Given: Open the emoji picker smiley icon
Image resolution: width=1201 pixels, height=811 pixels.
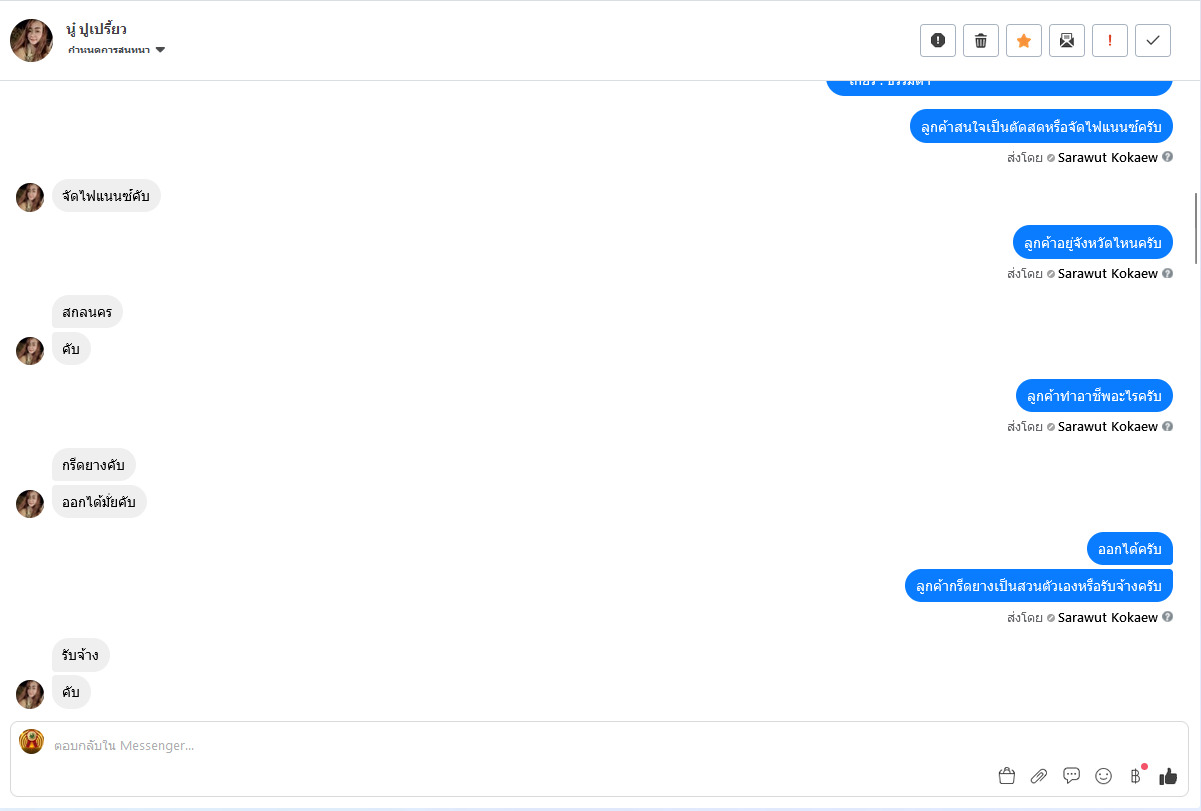Looking at the screenshot, I should point(1104,776).
